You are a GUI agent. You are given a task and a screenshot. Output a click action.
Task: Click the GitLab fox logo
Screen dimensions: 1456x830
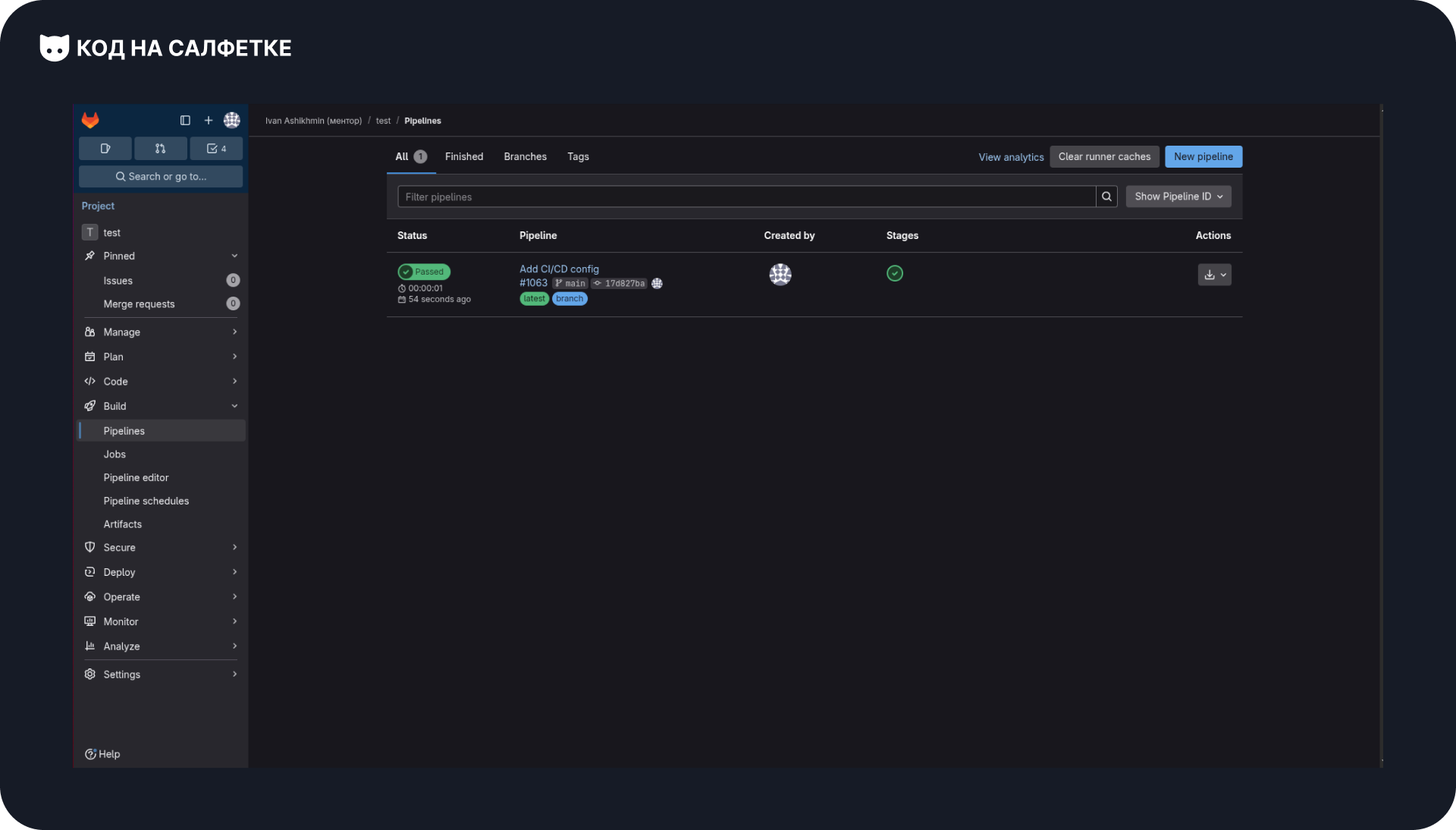click(x=90, y=120)
